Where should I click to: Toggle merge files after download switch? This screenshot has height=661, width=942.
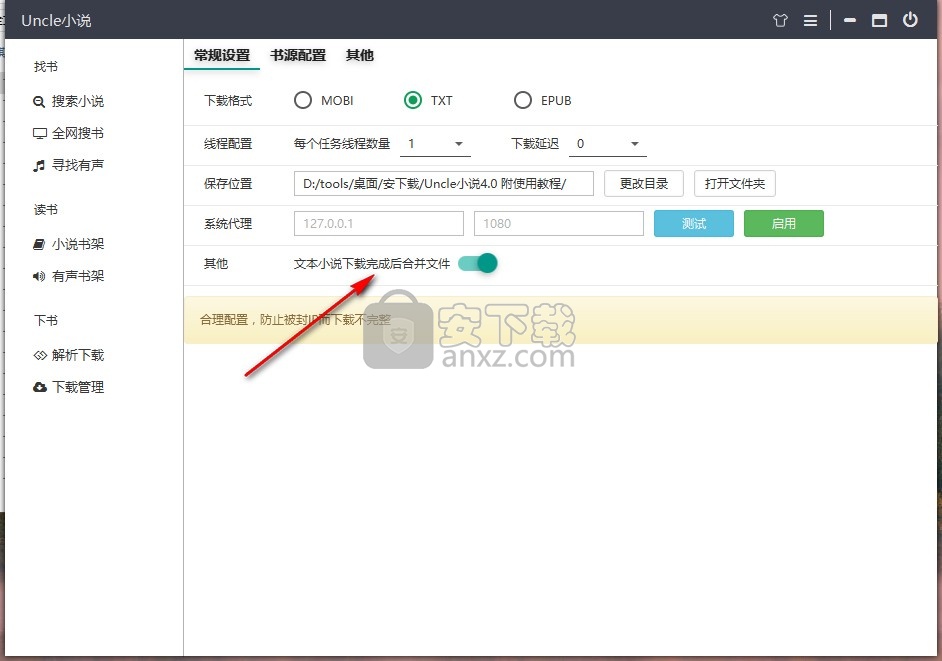coord(478,263)
